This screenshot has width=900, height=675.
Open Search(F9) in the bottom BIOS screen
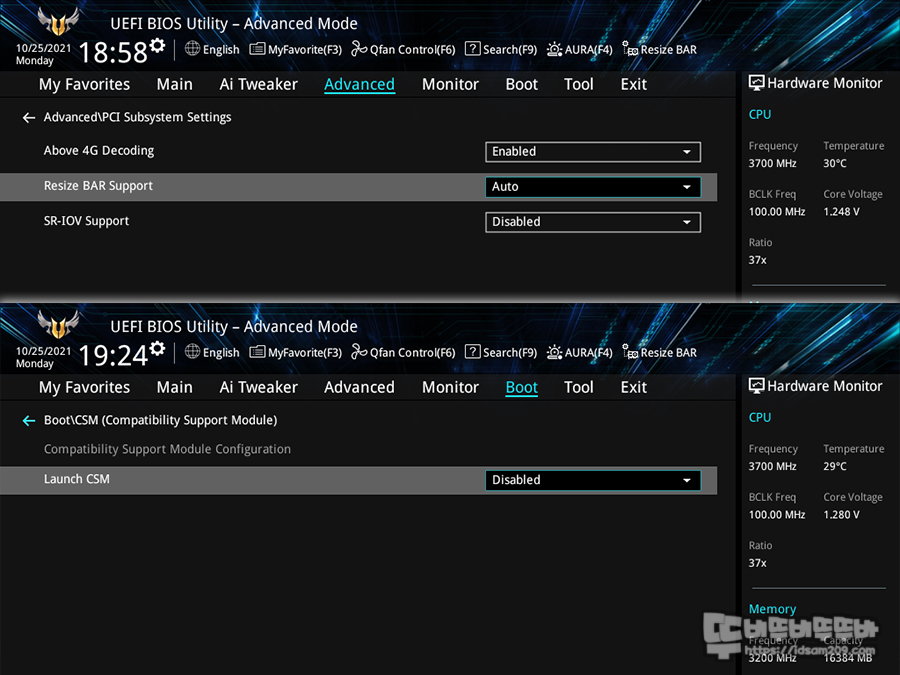pyautogui.click(x=501, y=352)
